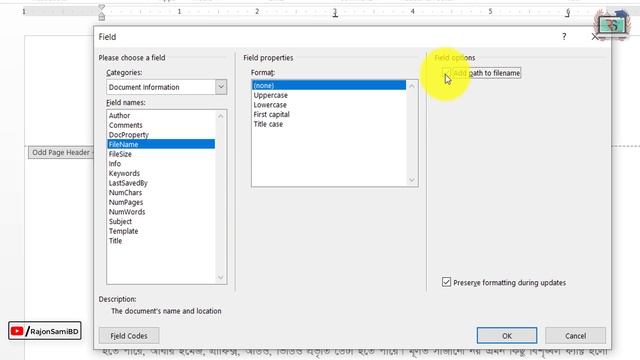The image size is (640, 360).
Task: Select NumWords field name
Action: pos(161,212)
